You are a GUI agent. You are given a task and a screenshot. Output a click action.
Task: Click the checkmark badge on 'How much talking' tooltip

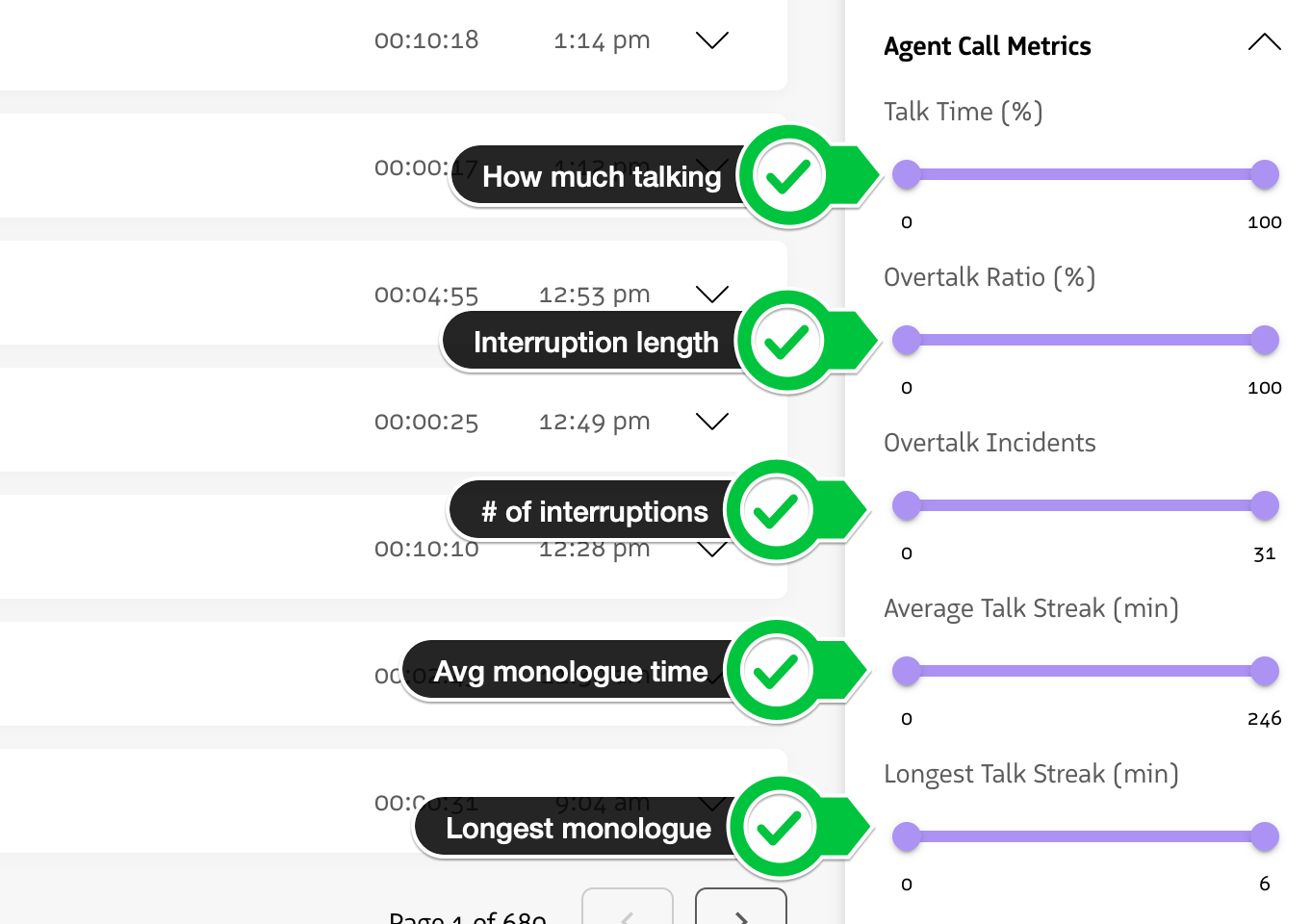(789, 175)
